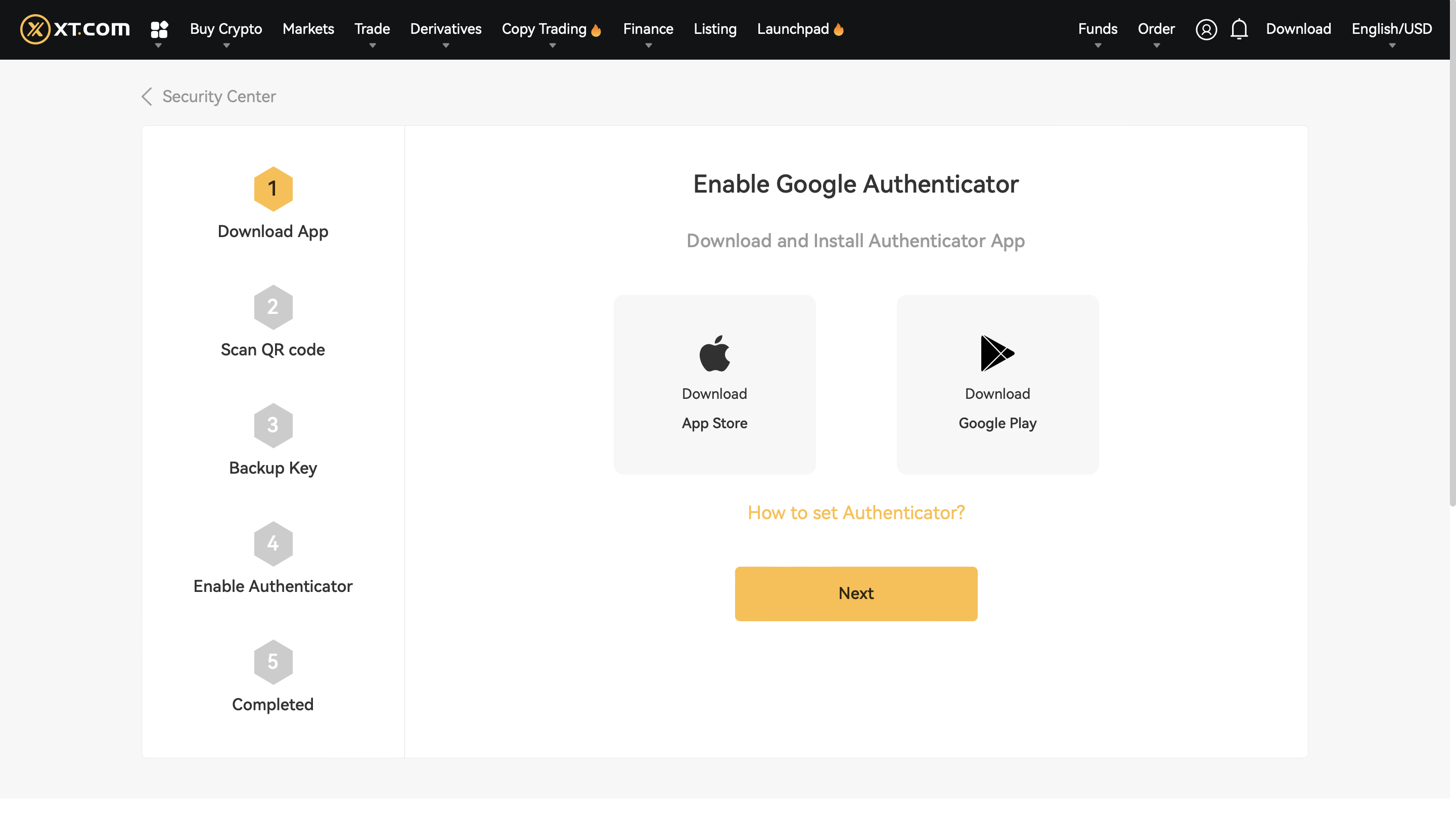Image resolution: width=1456 pixels, height=828 pixels.
Task: Expand the Buy Crypto dropdown
Action: tap(226, 29)
